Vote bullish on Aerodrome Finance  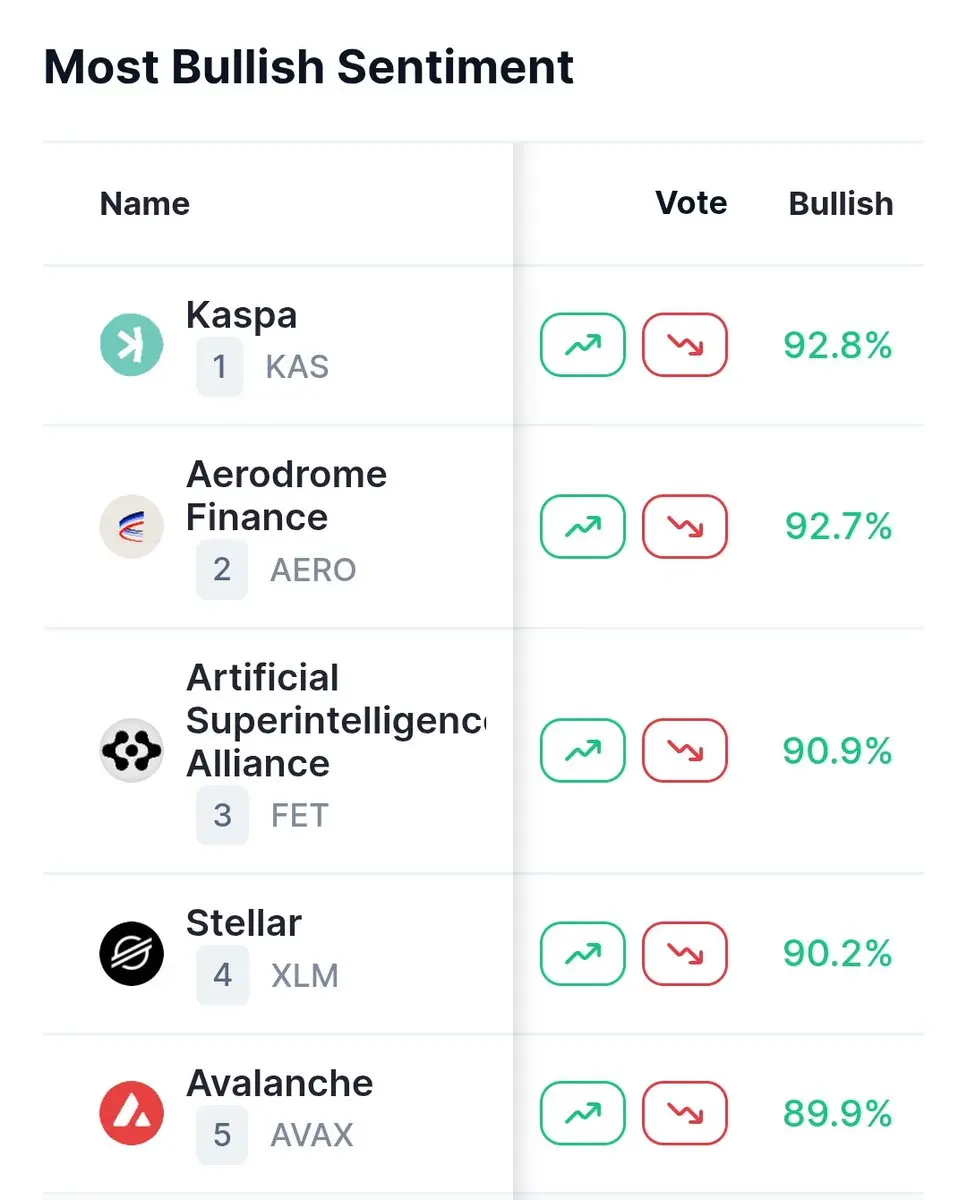(583, 525)
